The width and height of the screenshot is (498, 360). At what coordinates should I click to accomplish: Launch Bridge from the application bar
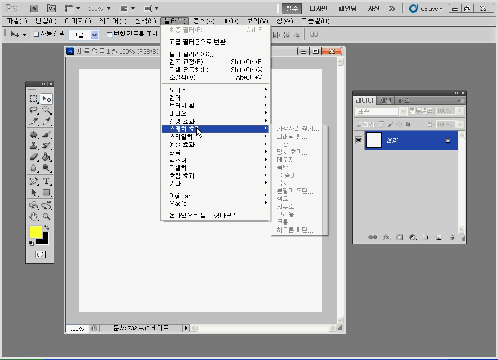coord(34,8)
